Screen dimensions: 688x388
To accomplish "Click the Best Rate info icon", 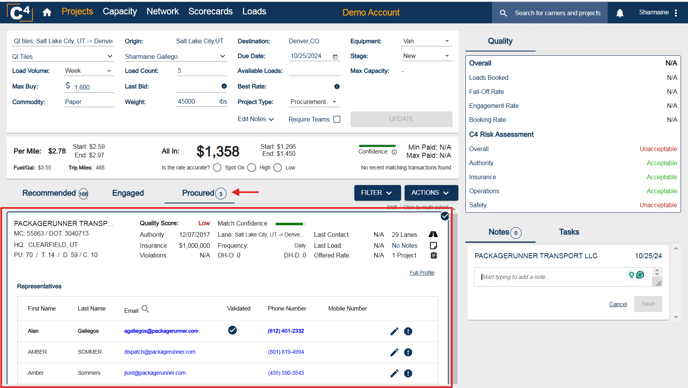I will (x=337, y=86).
